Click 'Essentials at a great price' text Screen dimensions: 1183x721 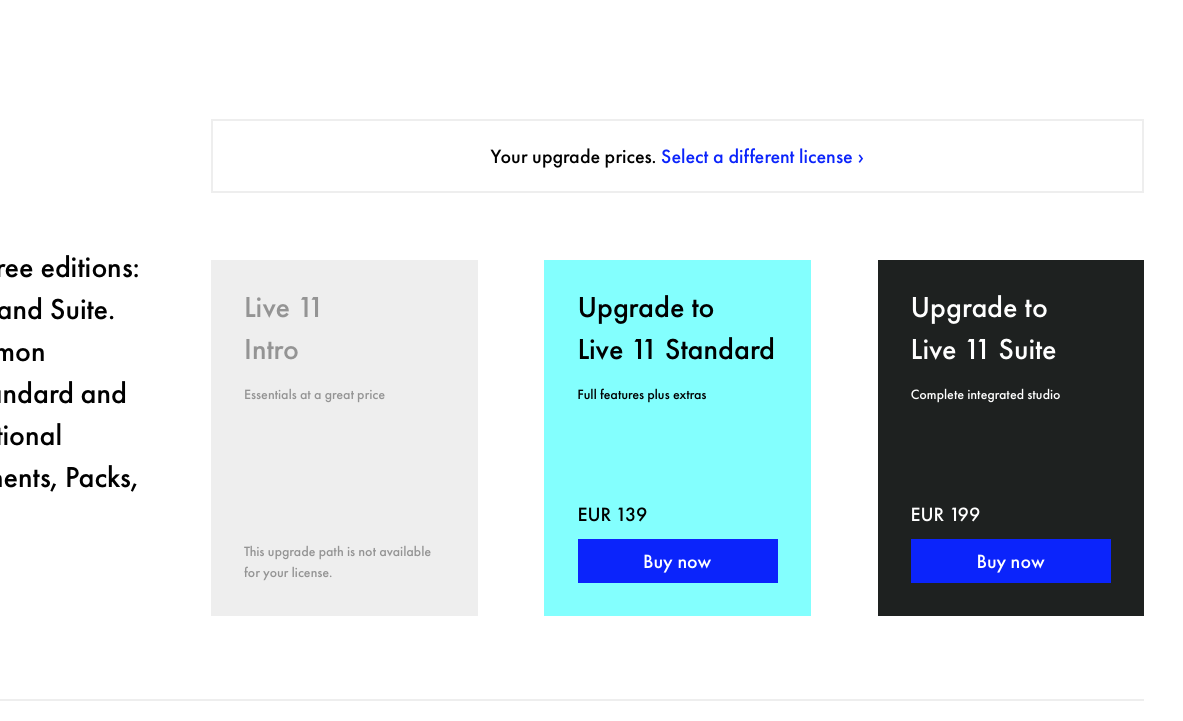314,394
